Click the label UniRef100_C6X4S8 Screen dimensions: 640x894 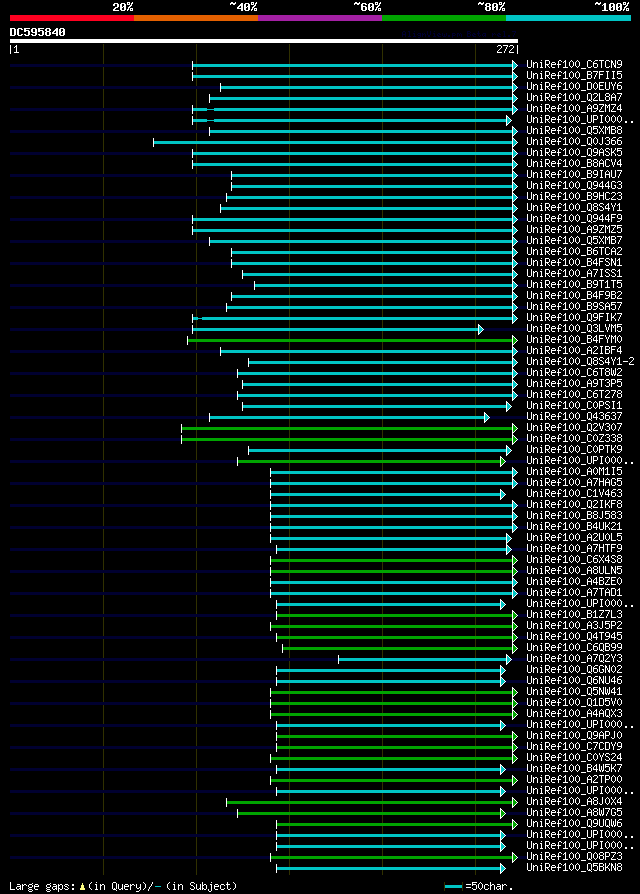pyautogui.click(x=574, y=559)
